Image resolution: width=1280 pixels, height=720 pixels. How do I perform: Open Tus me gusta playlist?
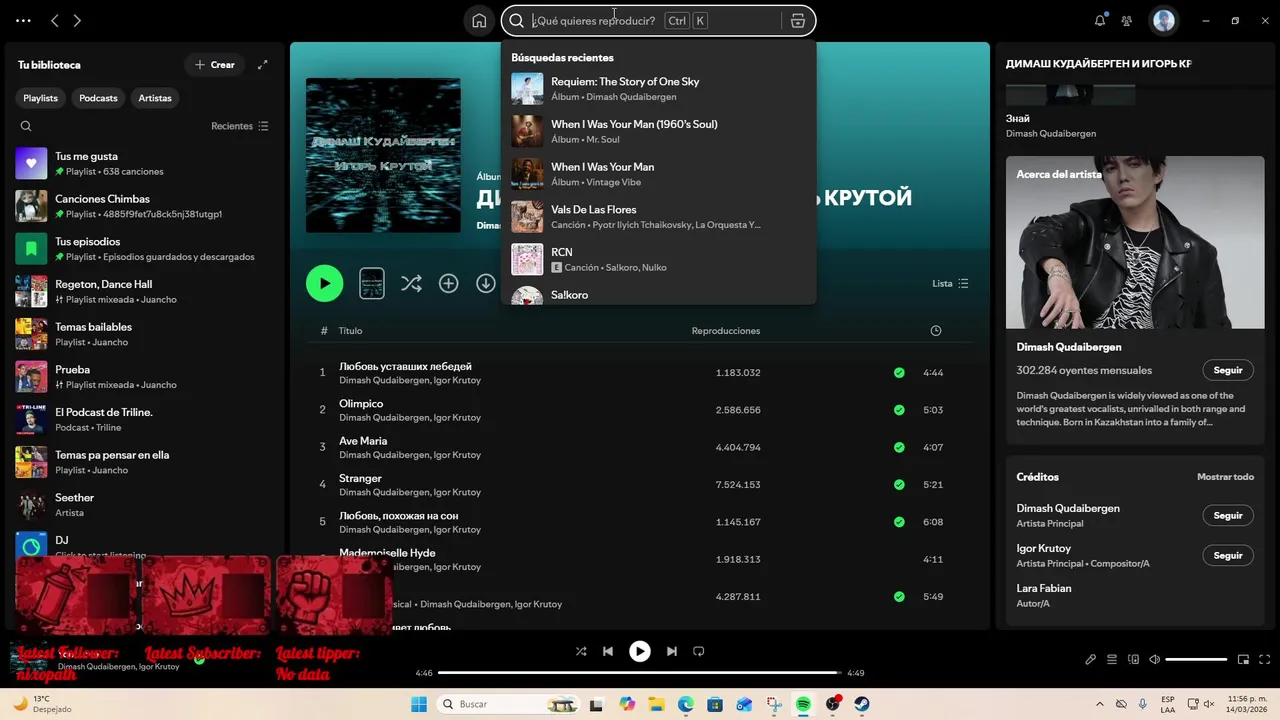tap(143, 163)
